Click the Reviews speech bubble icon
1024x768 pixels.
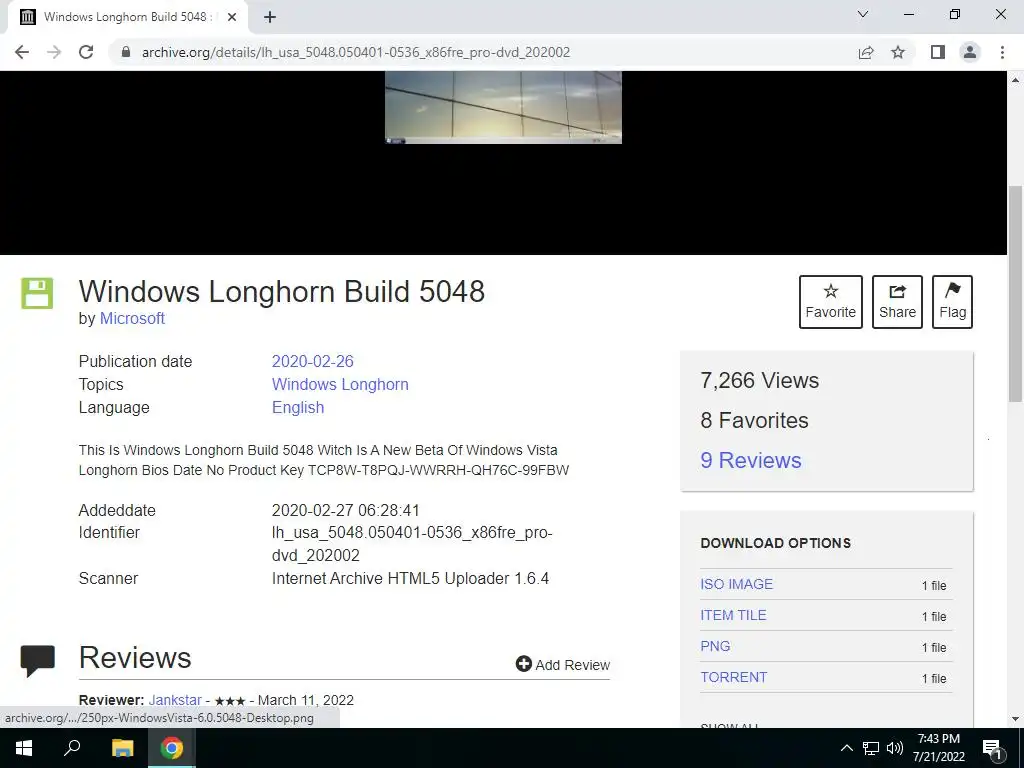37,660
